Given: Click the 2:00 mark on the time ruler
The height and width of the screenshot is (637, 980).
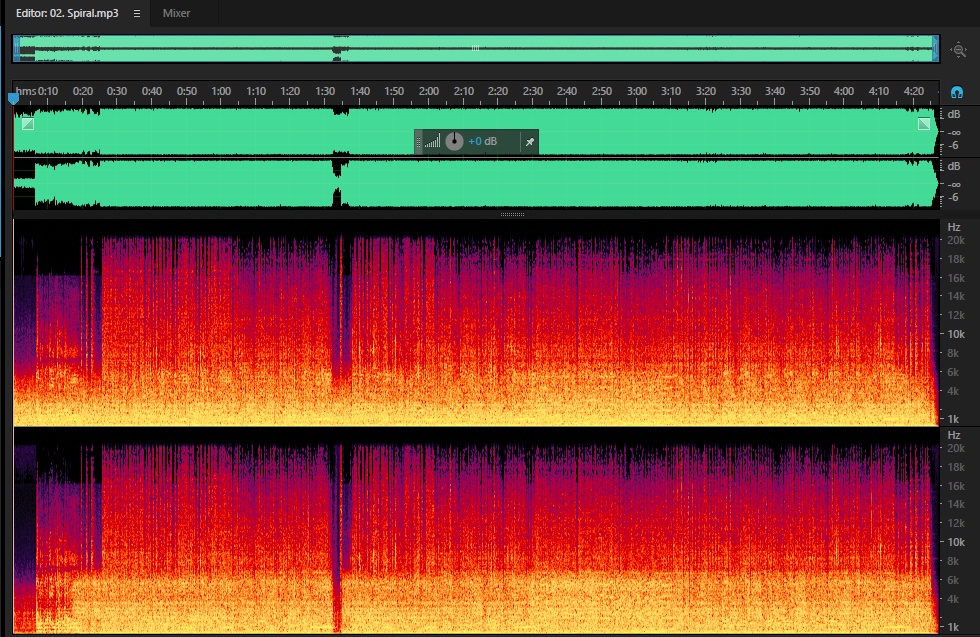Looking at the screenshot, I should point(429,91).
